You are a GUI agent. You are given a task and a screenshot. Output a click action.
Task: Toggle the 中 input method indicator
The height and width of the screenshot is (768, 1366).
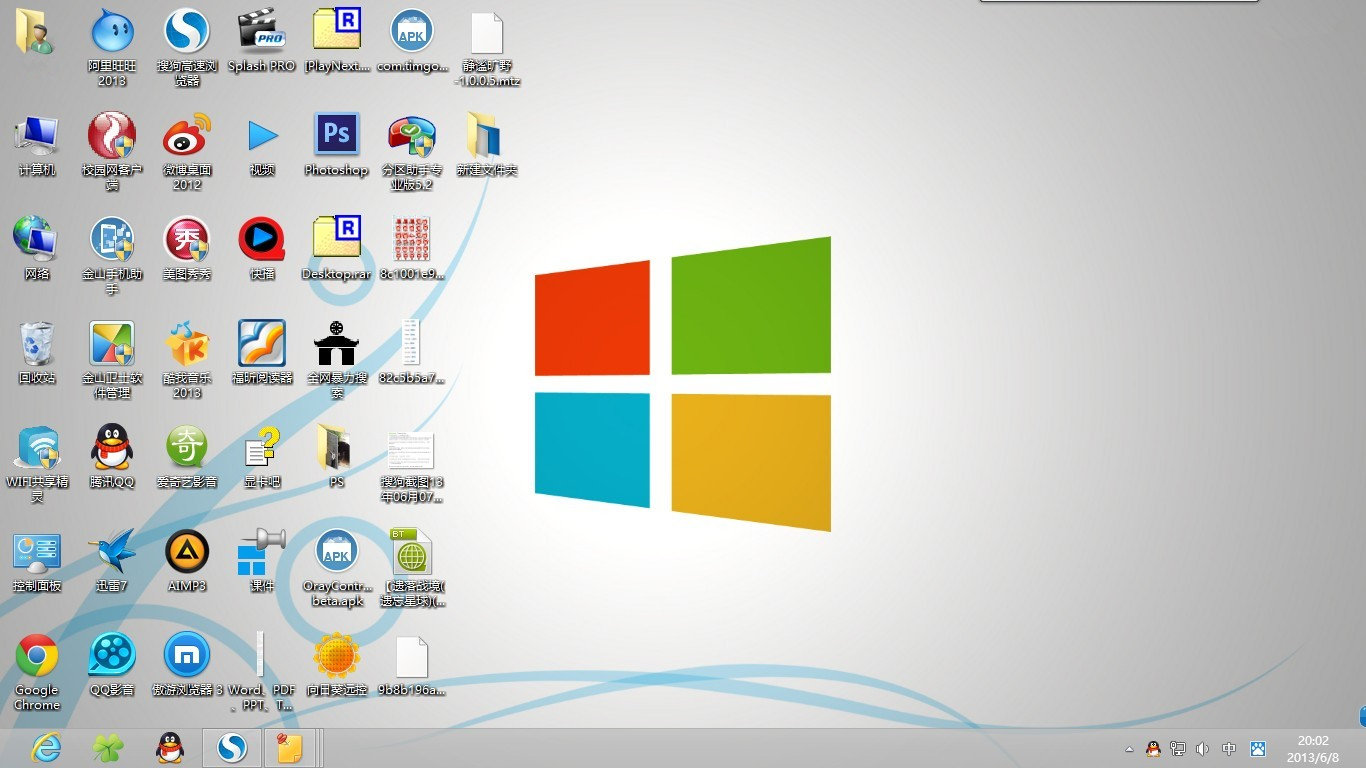click(1229, 748)
